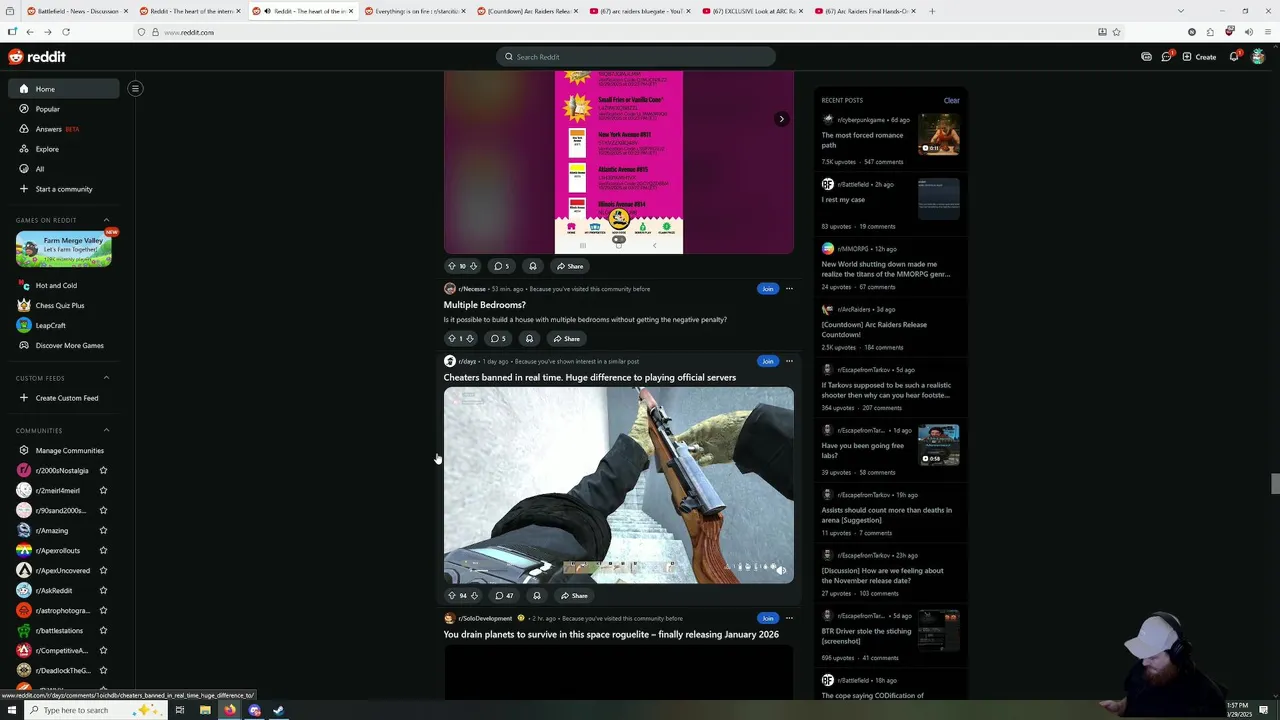Click the Search Reddit field
Screen dimensions: 1280x720
pos(636,57)
